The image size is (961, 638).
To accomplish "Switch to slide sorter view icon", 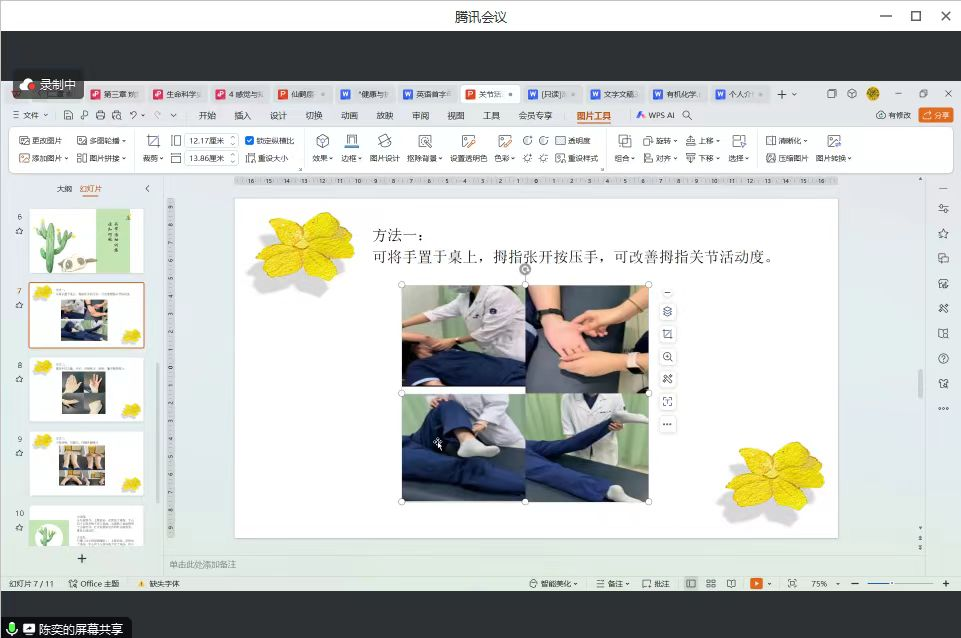I will 711,583.
